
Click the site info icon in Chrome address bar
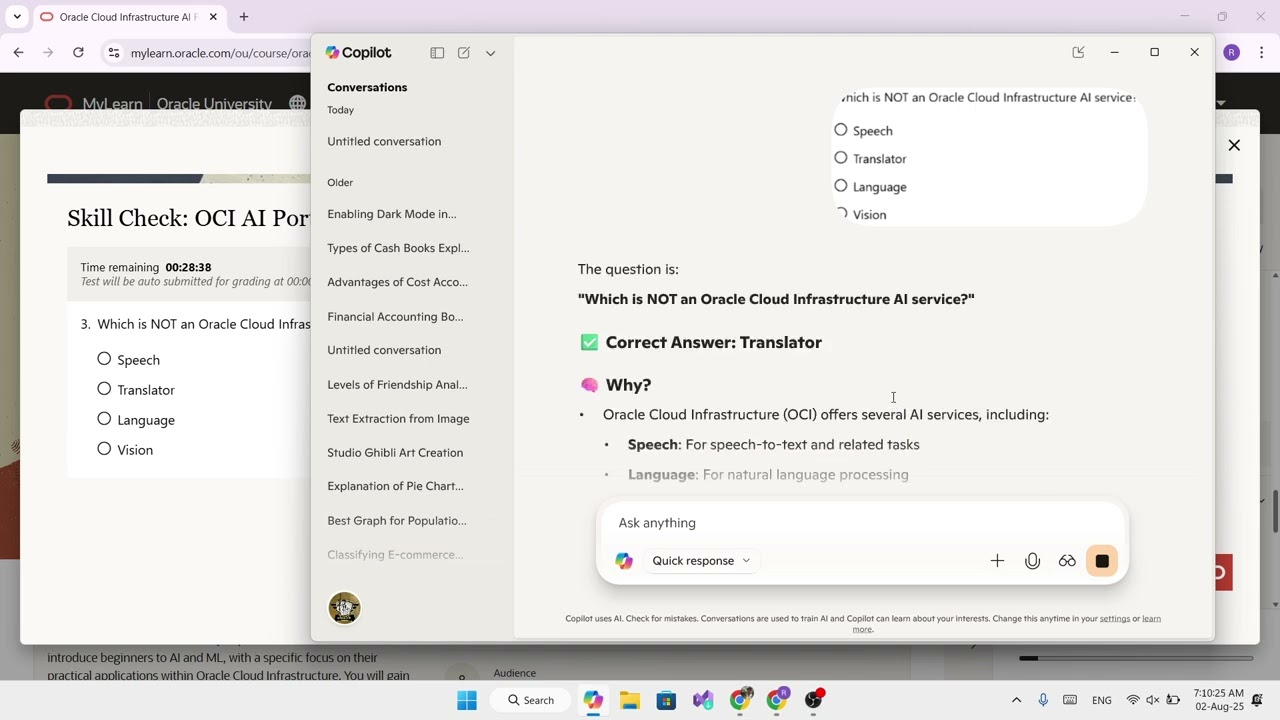(114, 53)
